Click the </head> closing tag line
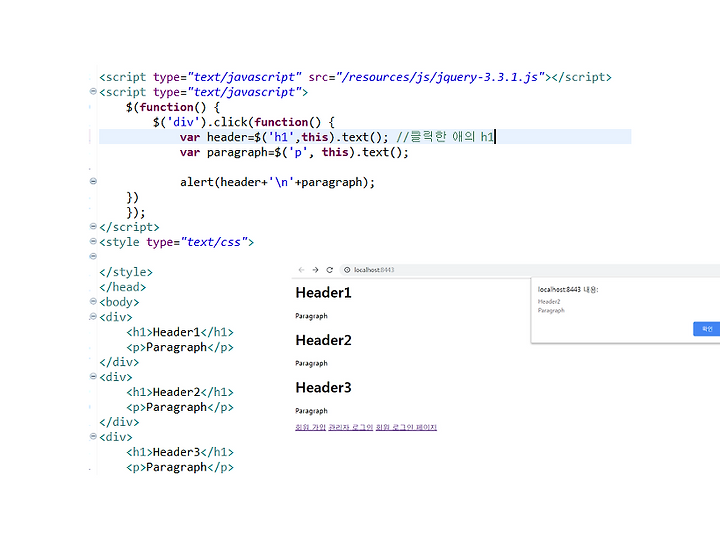The height and width of the screenshot is (540, 720). pos(123,287)
